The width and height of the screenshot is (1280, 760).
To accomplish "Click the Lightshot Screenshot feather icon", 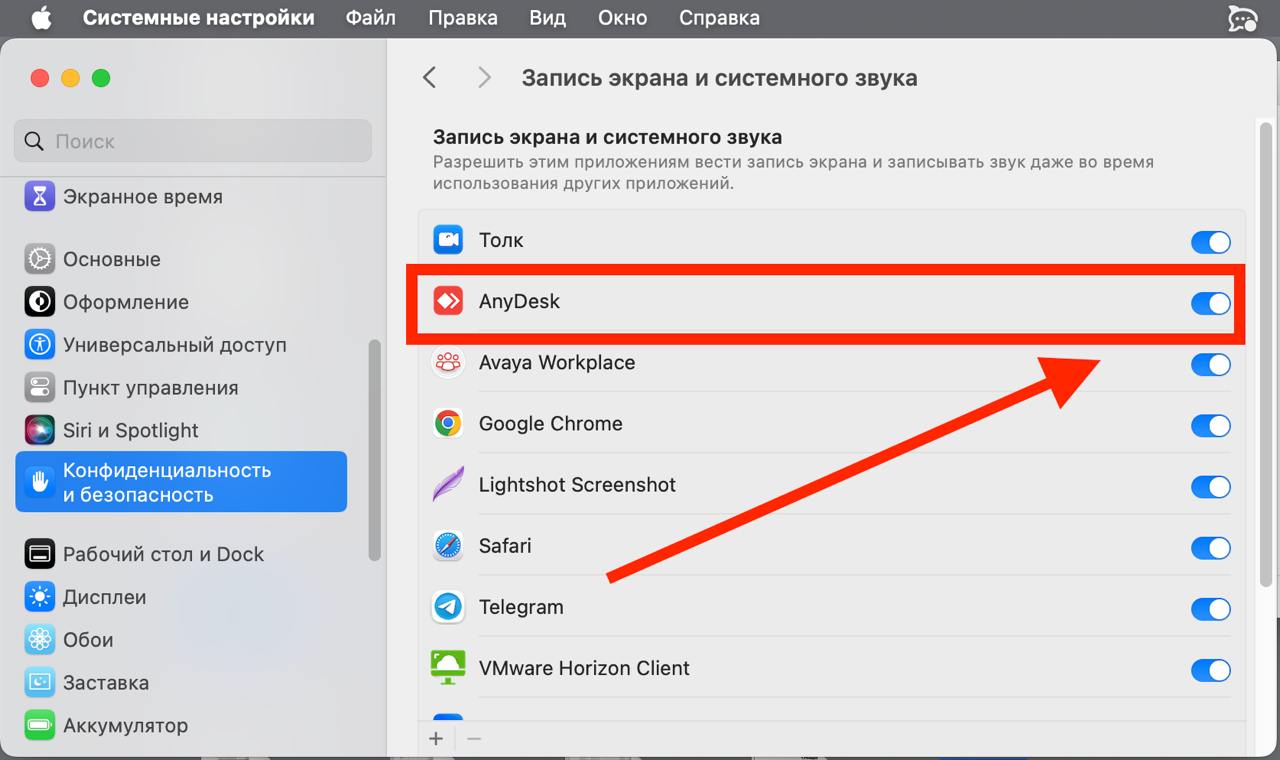I will 448,484.
